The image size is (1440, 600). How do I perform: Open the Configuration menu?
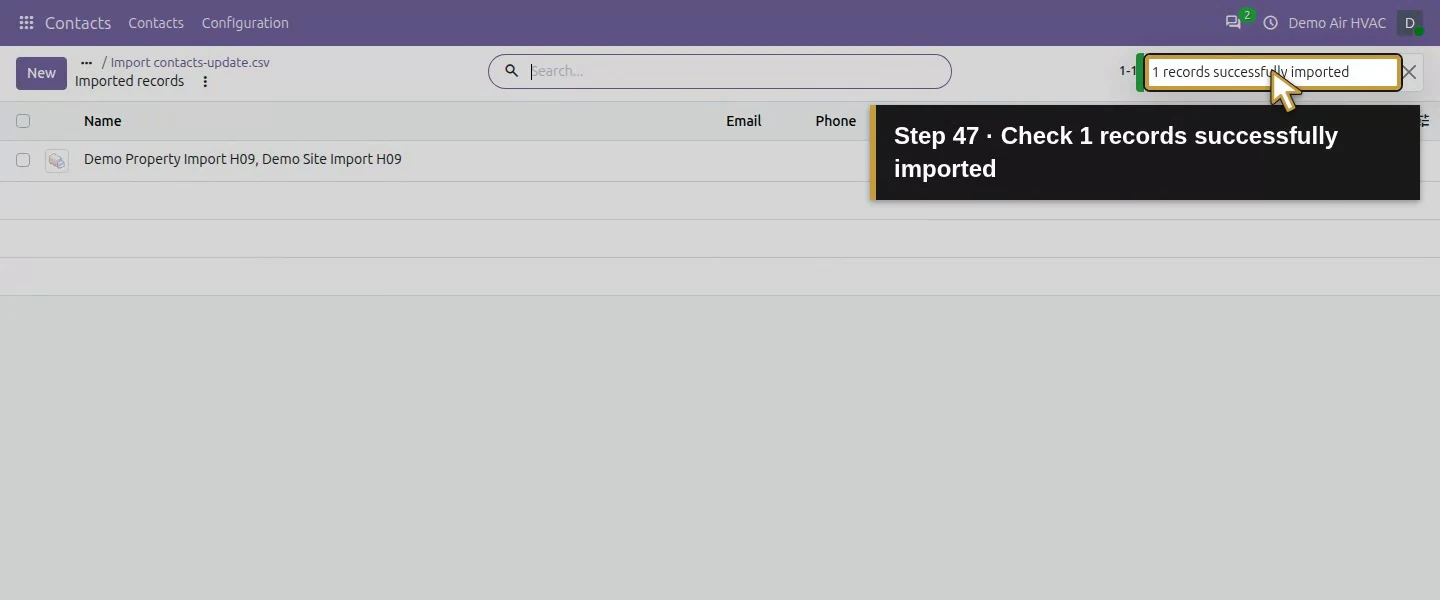click(x=245, y=23)
